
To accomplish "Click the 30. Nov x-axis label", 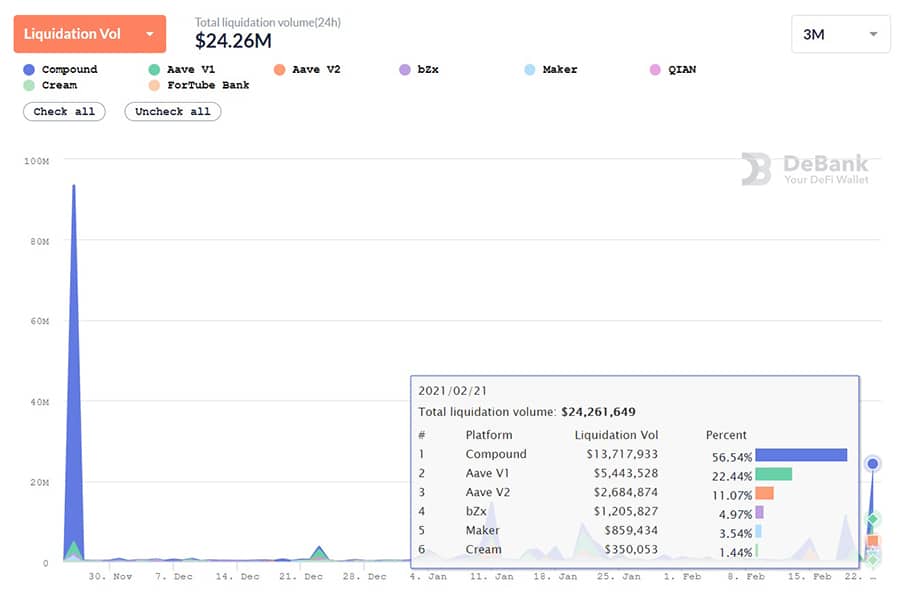I will [x=110, y=576].
